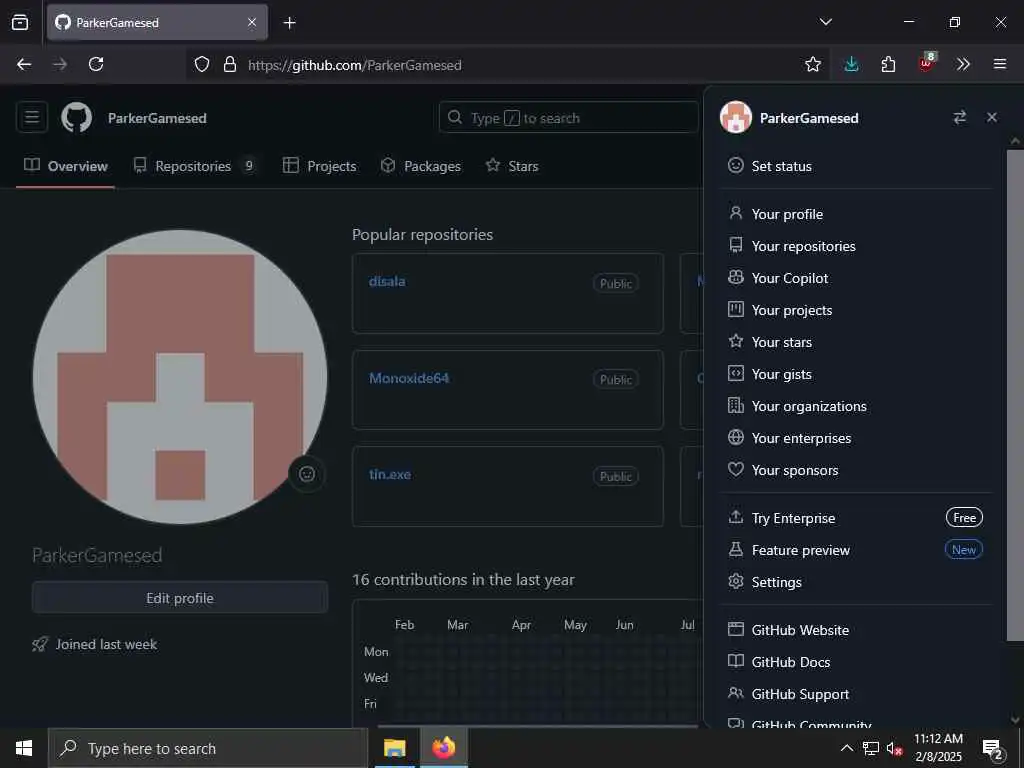Select Your profile menu item
This screenshot has width=1024, height=768.
pos(856,214)
